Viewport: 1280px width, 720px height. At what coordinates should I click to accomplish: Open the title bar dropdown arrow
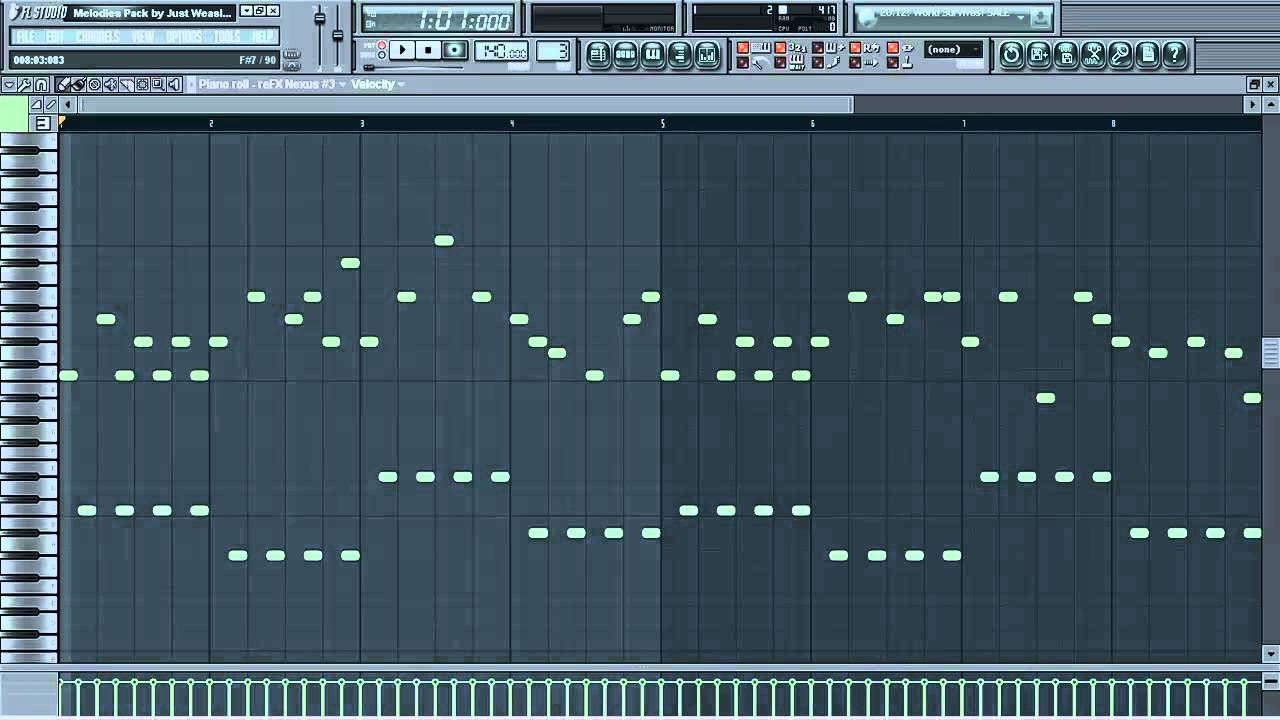(x=246, y=11)
